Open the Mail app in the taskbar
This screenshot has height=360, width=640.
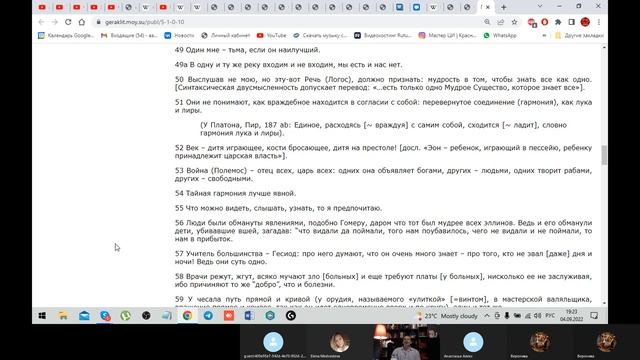point(84,316)
